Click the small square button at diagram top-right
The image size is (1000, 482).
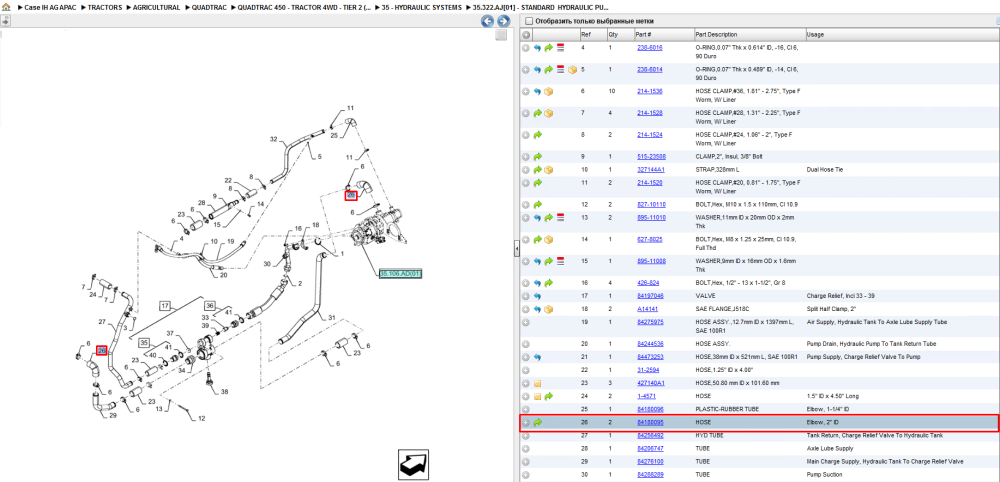point(501,35)
